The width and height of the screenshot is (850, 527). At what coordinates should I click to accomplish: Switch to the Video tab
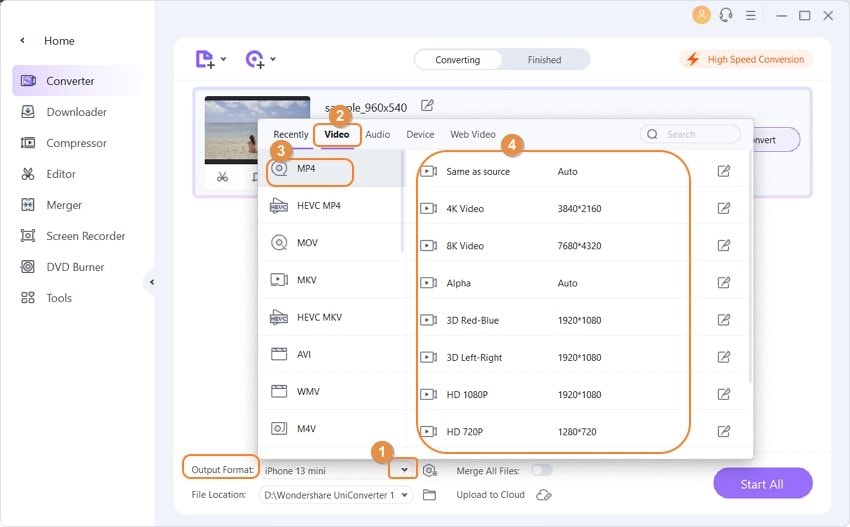337,134
